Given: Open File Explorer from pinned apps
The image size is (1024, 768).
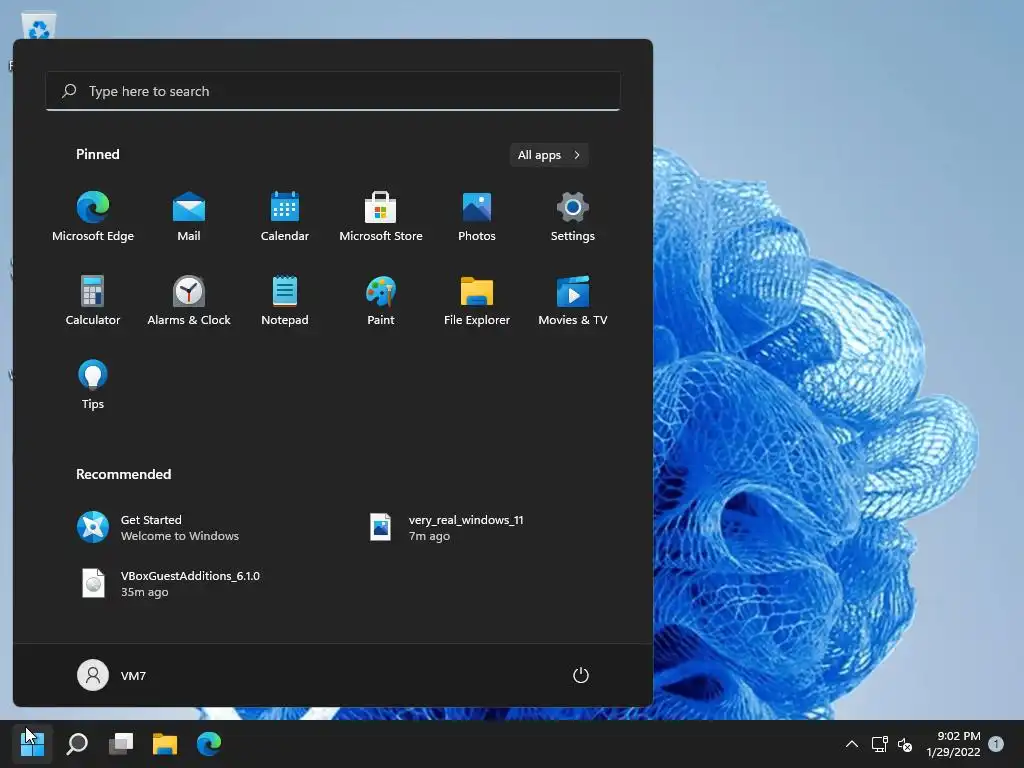Looking at the screenshot, I should (x=477, y=301).
